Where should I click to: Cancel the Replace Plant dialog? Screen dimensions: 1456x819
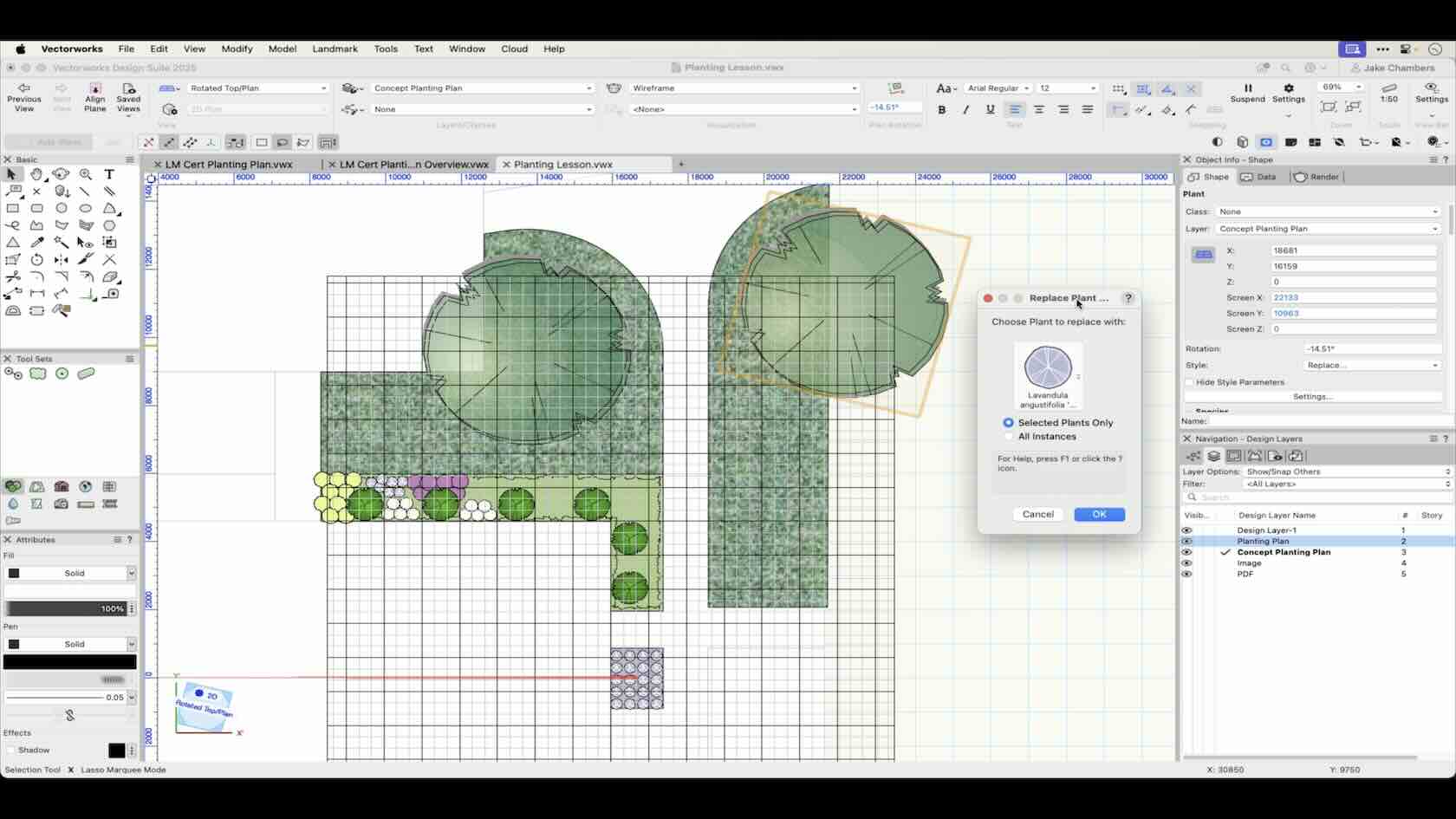coord(1037,514)
